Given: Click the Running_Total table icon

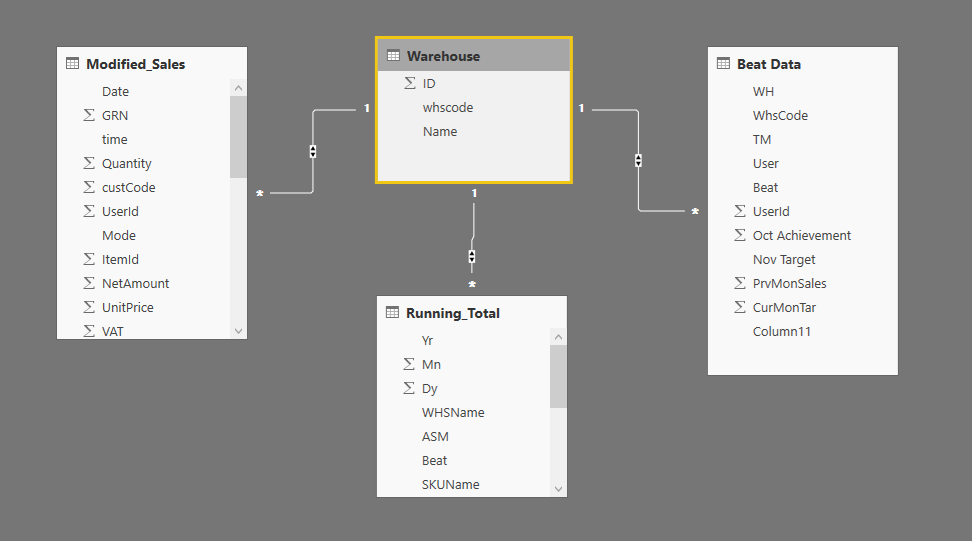Looking at the screenshot, I should [x=392, y=312].
